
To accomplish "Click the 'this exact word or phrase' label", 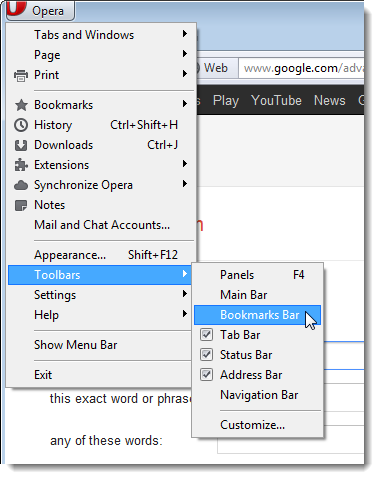I will click(x=121, y=399).
